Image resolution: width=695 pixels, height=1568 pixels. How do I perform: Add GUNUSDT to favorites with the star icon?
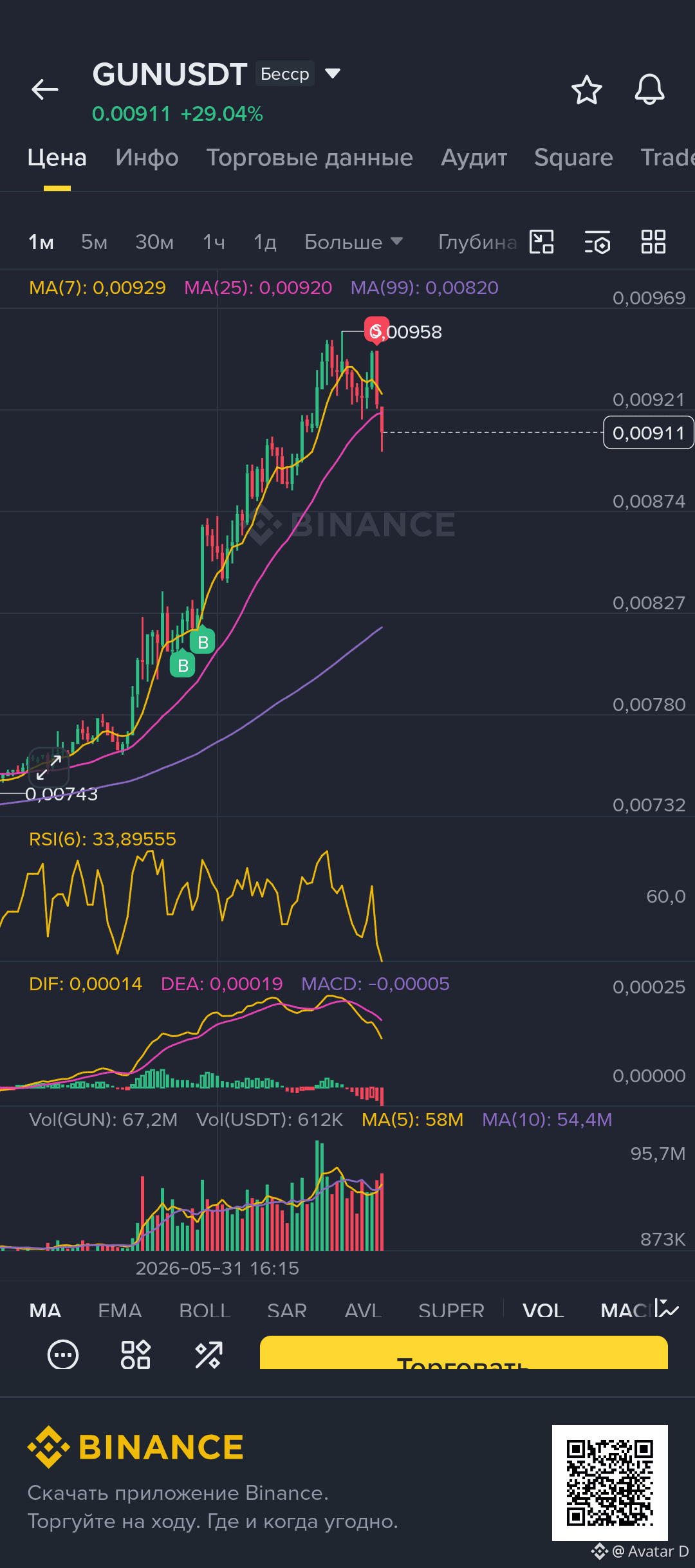[x=586, y=90]
